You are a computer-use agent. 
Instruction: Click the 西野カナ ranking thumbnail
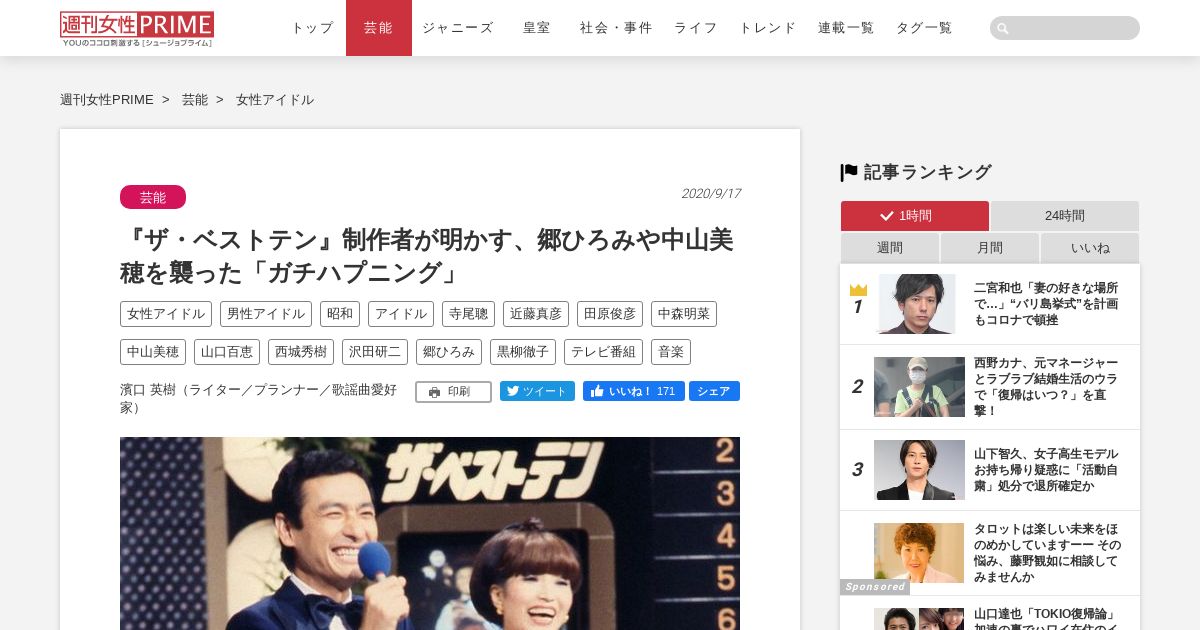[x=919, y=387]
